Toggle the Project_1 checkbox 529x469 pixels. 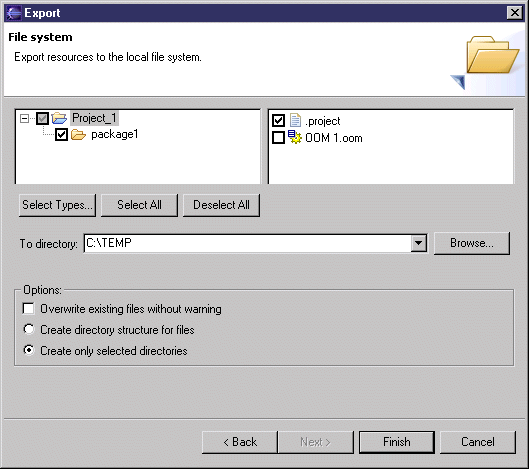click(43, 118)
